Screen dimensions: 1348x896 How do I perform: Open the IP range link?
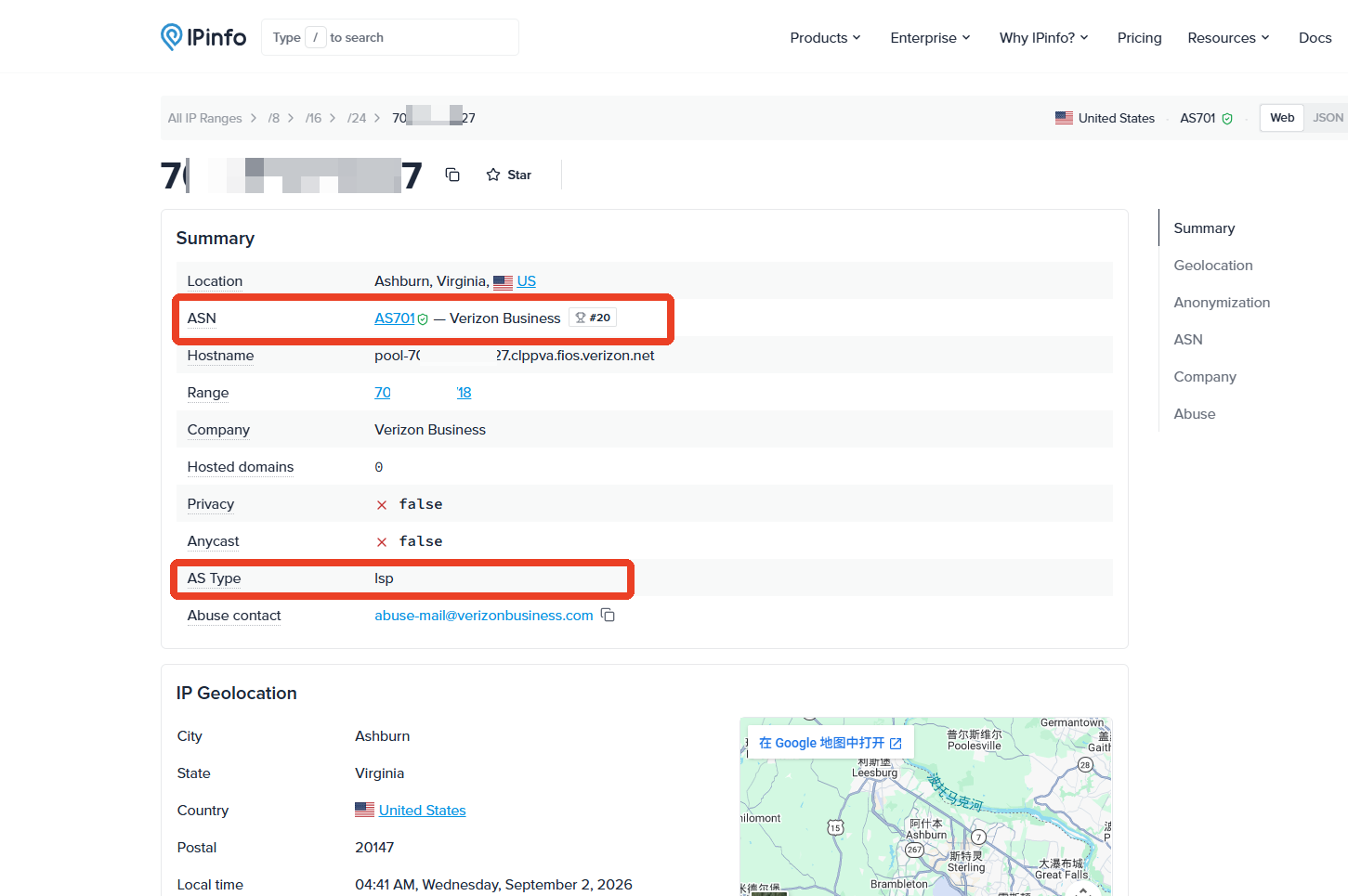pos(423,393)
